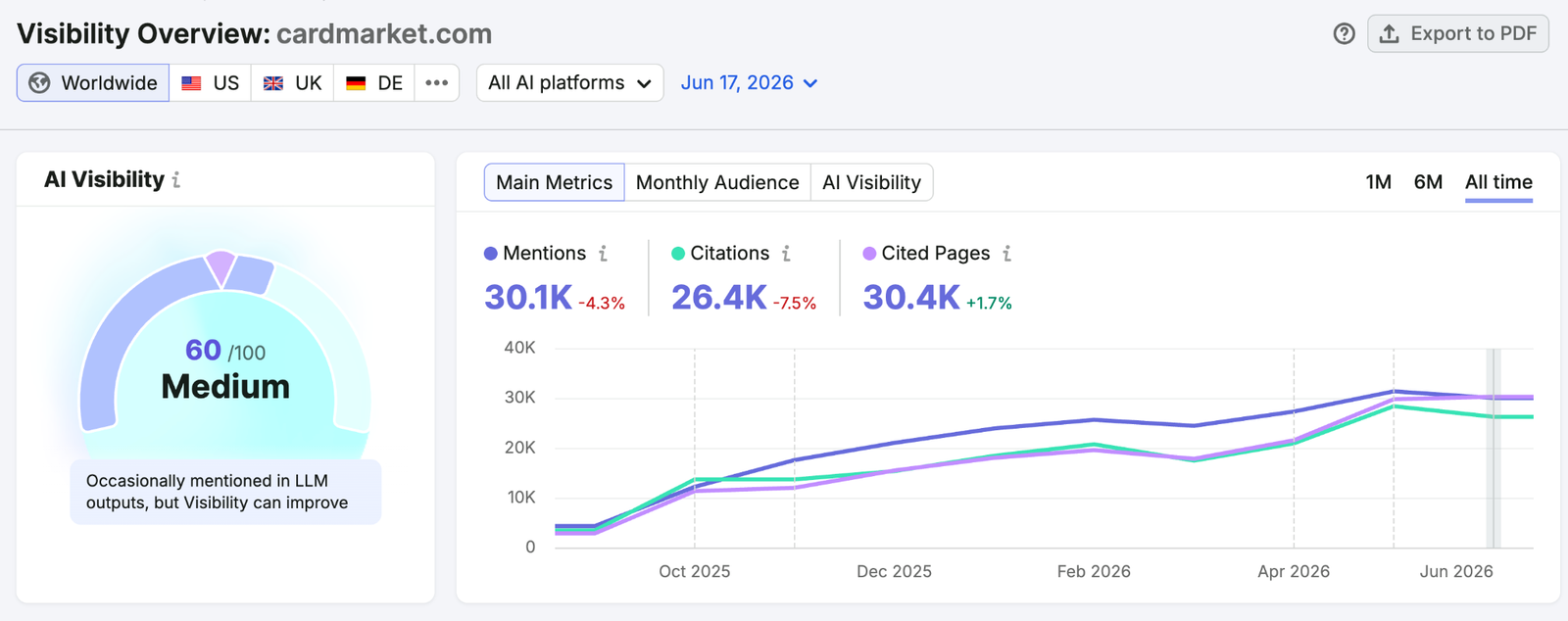Switch region filter to UK

293,83
